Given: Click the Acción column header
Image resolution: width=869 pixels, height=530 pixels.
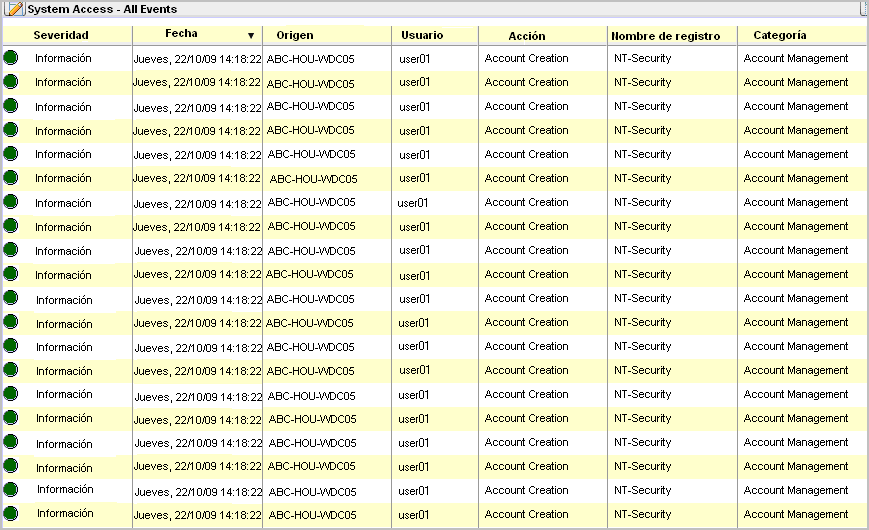Looking at the screenshot, I should (527, 35).
